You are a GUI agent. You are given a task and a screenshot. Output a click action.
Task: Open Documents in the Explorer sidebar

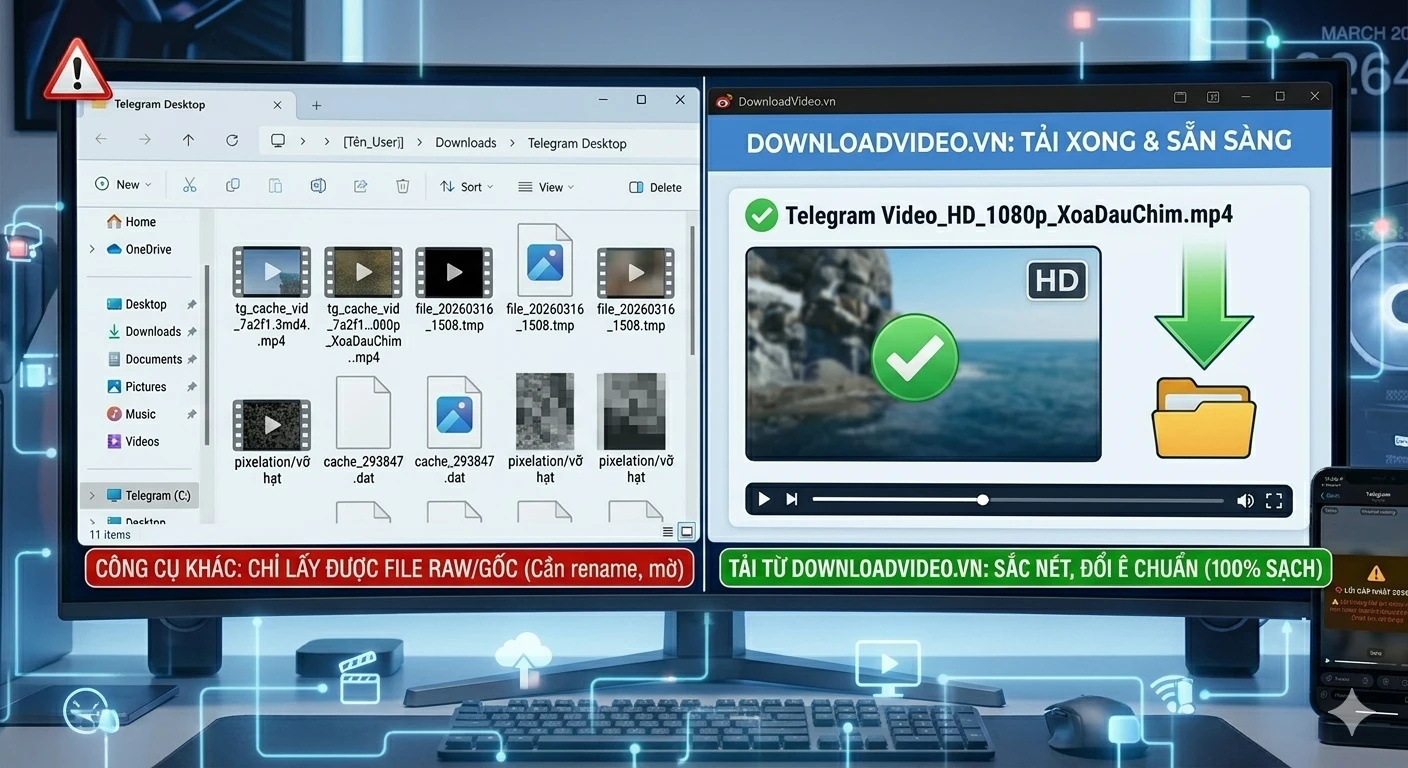tap(145, 359)
